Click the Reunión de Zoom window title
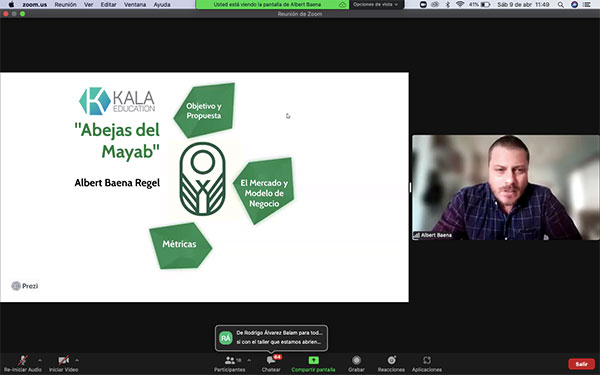The width and height of the screenshot is (600, 375). [x=300, y=14]
